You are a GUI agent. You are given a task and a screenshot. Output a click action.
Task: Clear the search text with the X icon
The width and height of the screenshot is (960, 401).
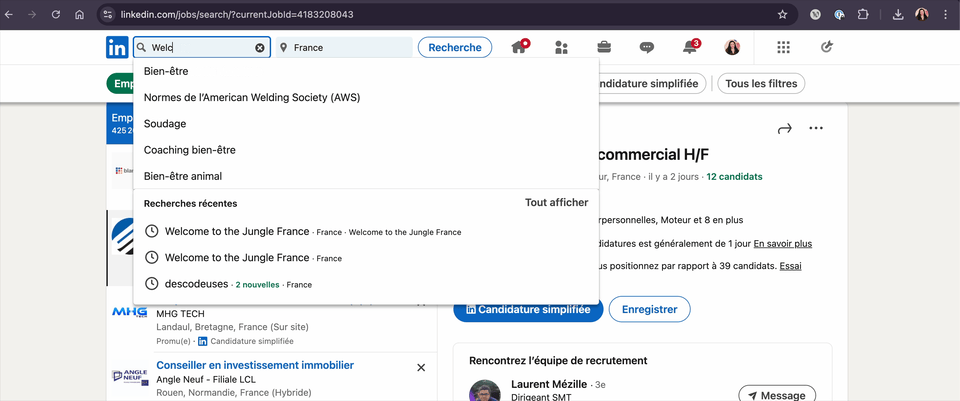260,47
